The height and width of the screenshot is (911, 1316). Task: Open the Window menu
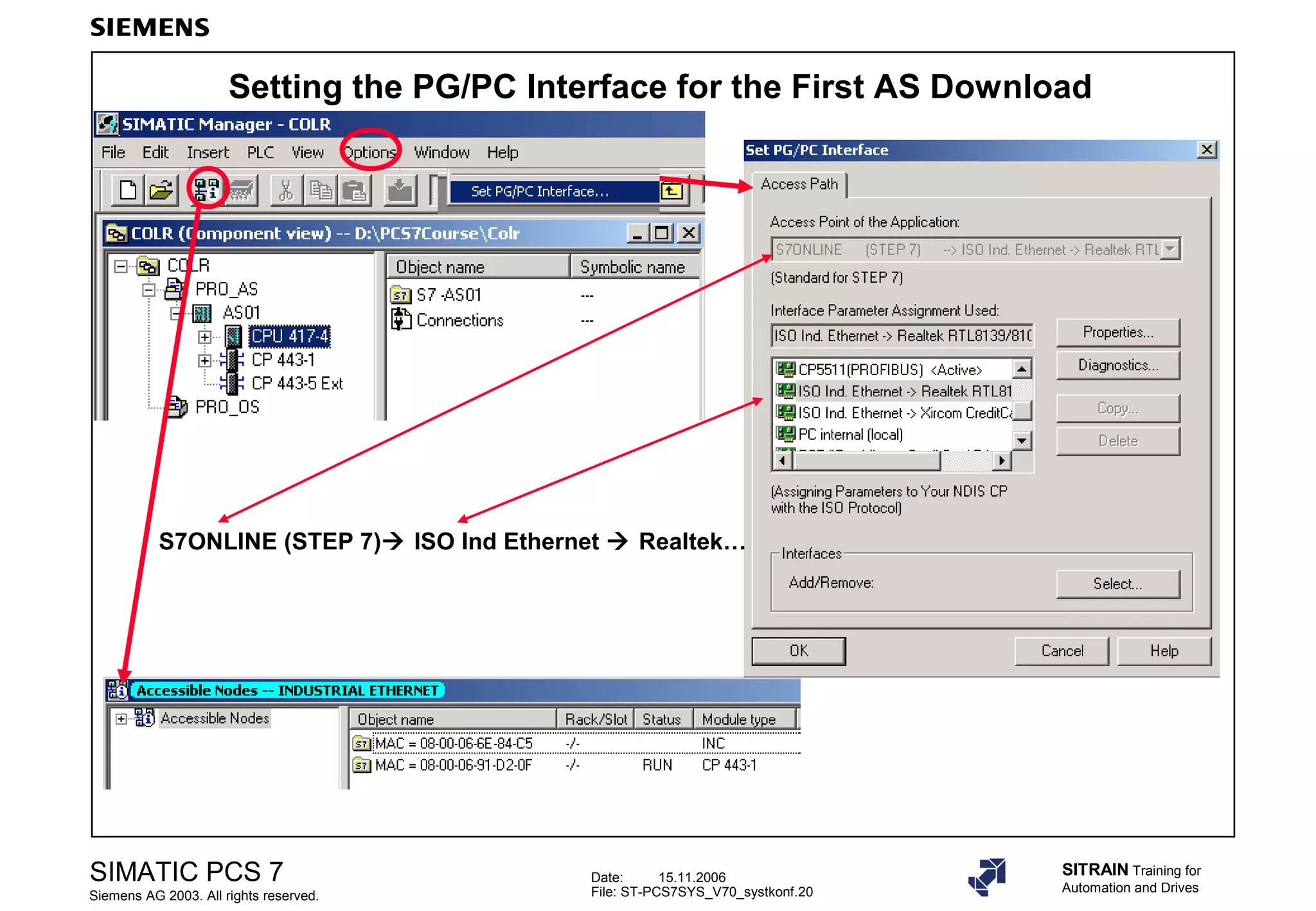coord(441,152)
